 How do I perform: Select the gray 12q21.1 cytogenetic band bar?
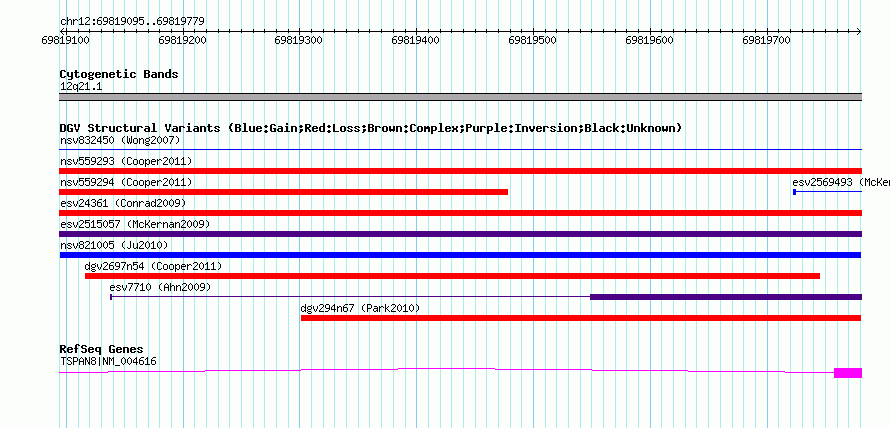[460, 97]
